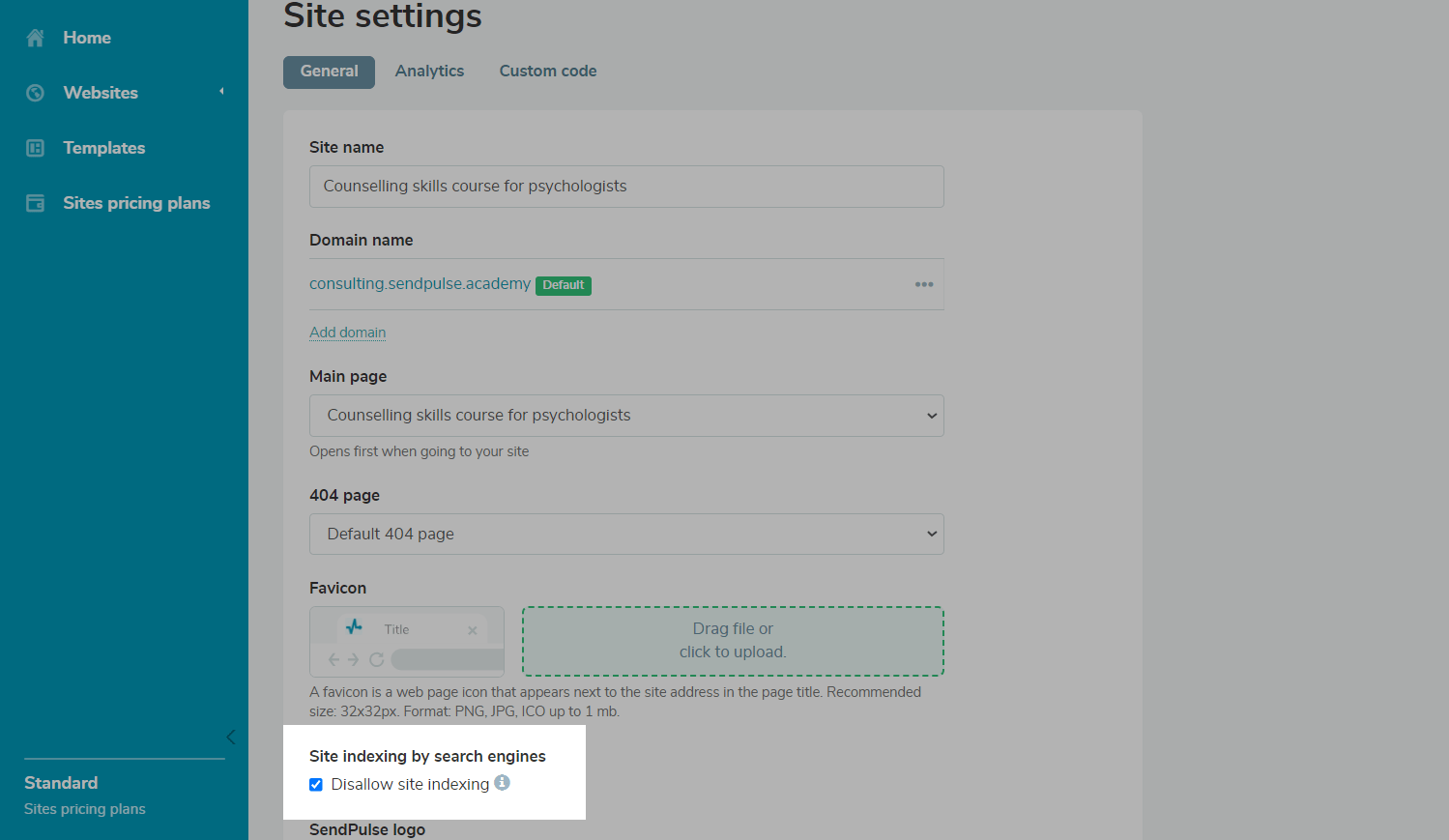Uncheck the Disallow site indexing checkbox
The height and width of the screenshot is (840, 1449).
pos(316,785)
